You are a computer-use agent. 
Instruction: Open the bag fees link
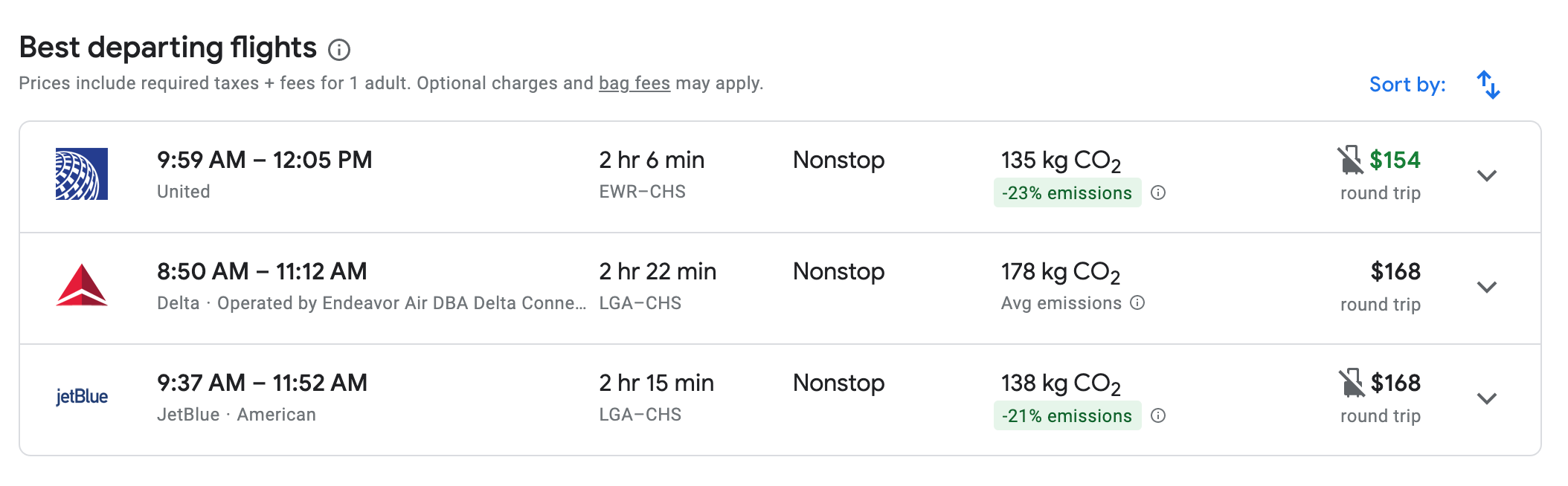[634, 83]
